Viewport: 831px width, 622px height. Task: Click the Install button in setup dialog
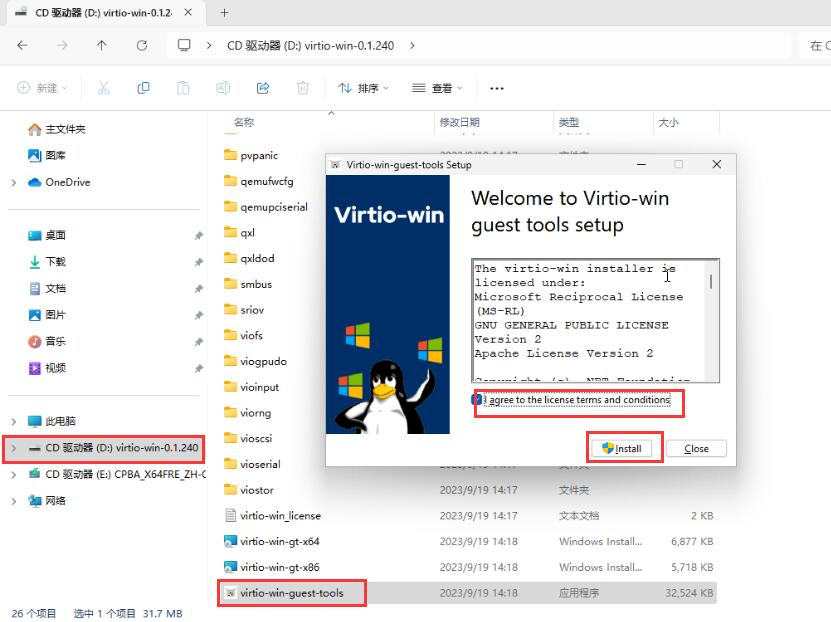624,449
